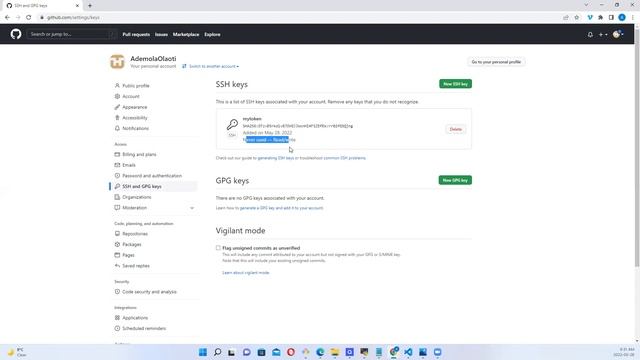Close the SSH and GPG keys tab
The image size is (640, 360).
[77, 6]
